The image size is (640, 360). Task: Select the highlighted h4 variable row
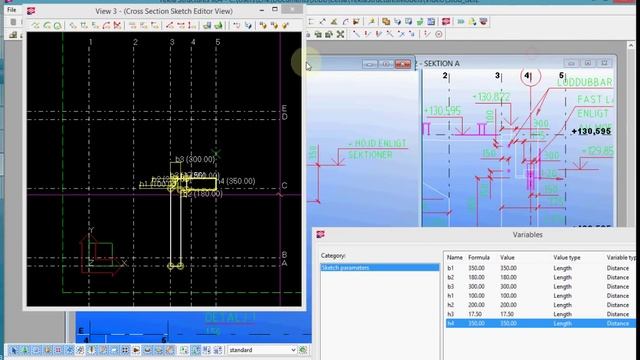click(x=540, y=323)
